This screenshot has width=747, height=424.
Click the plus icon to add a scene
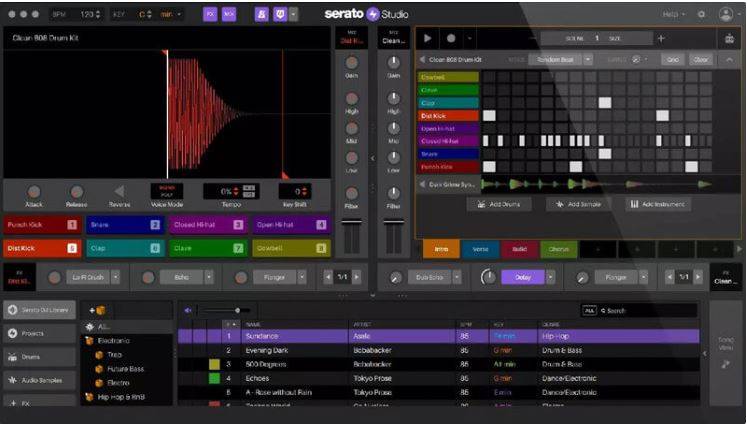point(660,38)
